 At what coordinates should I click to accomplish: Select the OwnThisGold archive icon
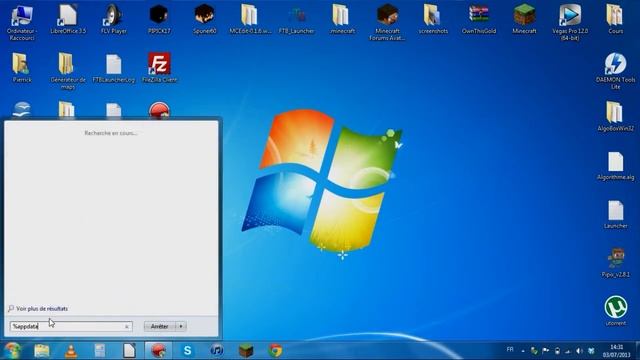coord(479,20)
